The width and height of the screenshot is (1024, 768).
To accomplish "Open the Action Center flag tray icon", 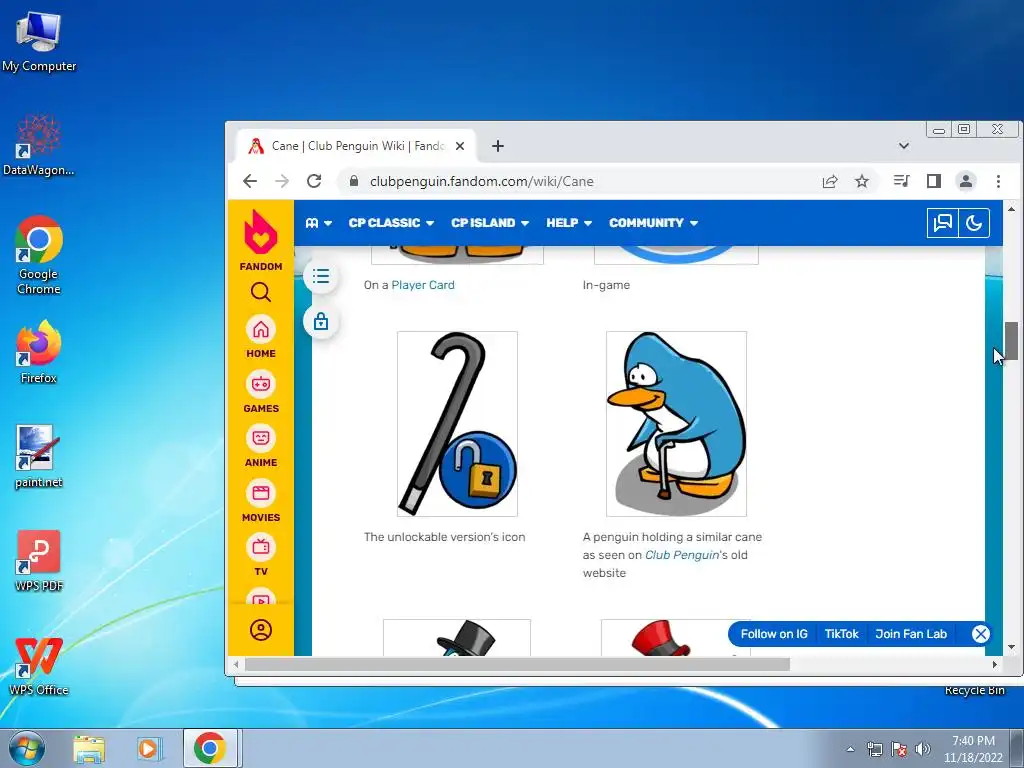I will [899, 749].
